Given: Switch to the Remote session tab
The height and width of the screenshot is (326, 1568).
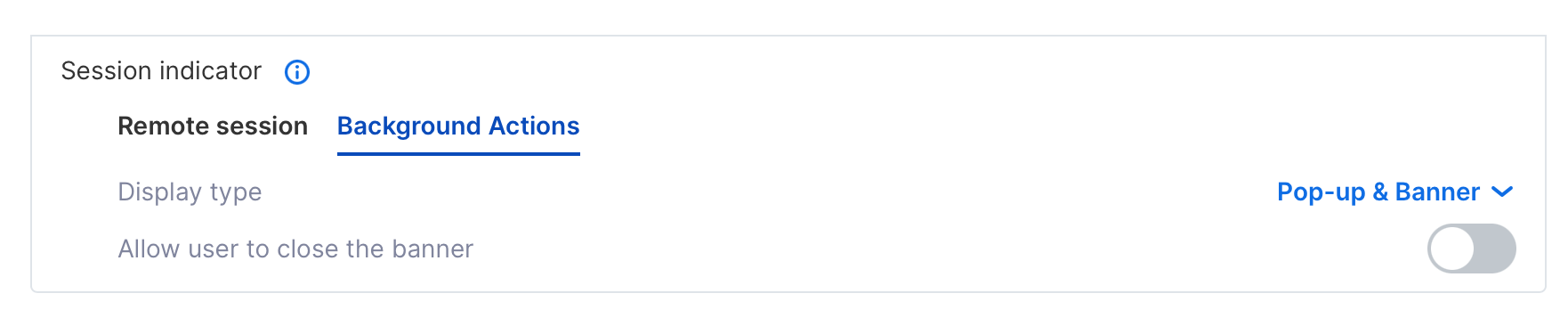Looking at the screenshot, I should [213, 126].
